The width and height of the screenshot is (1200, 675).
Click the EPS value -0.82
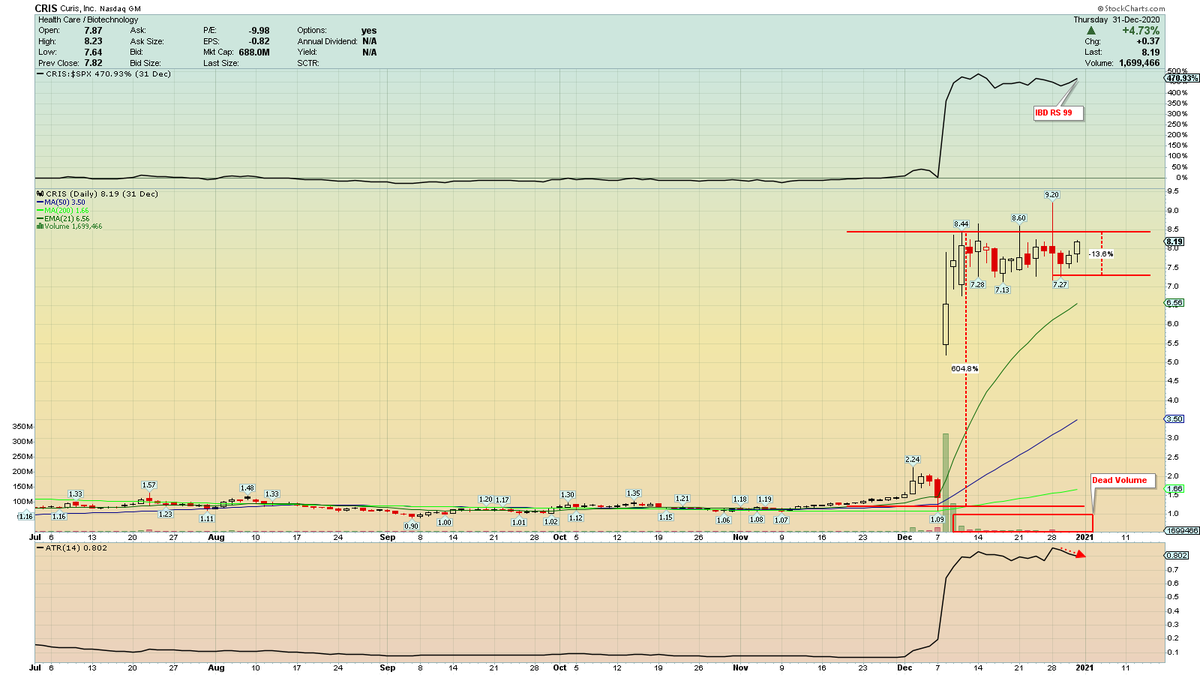point(258,41)
